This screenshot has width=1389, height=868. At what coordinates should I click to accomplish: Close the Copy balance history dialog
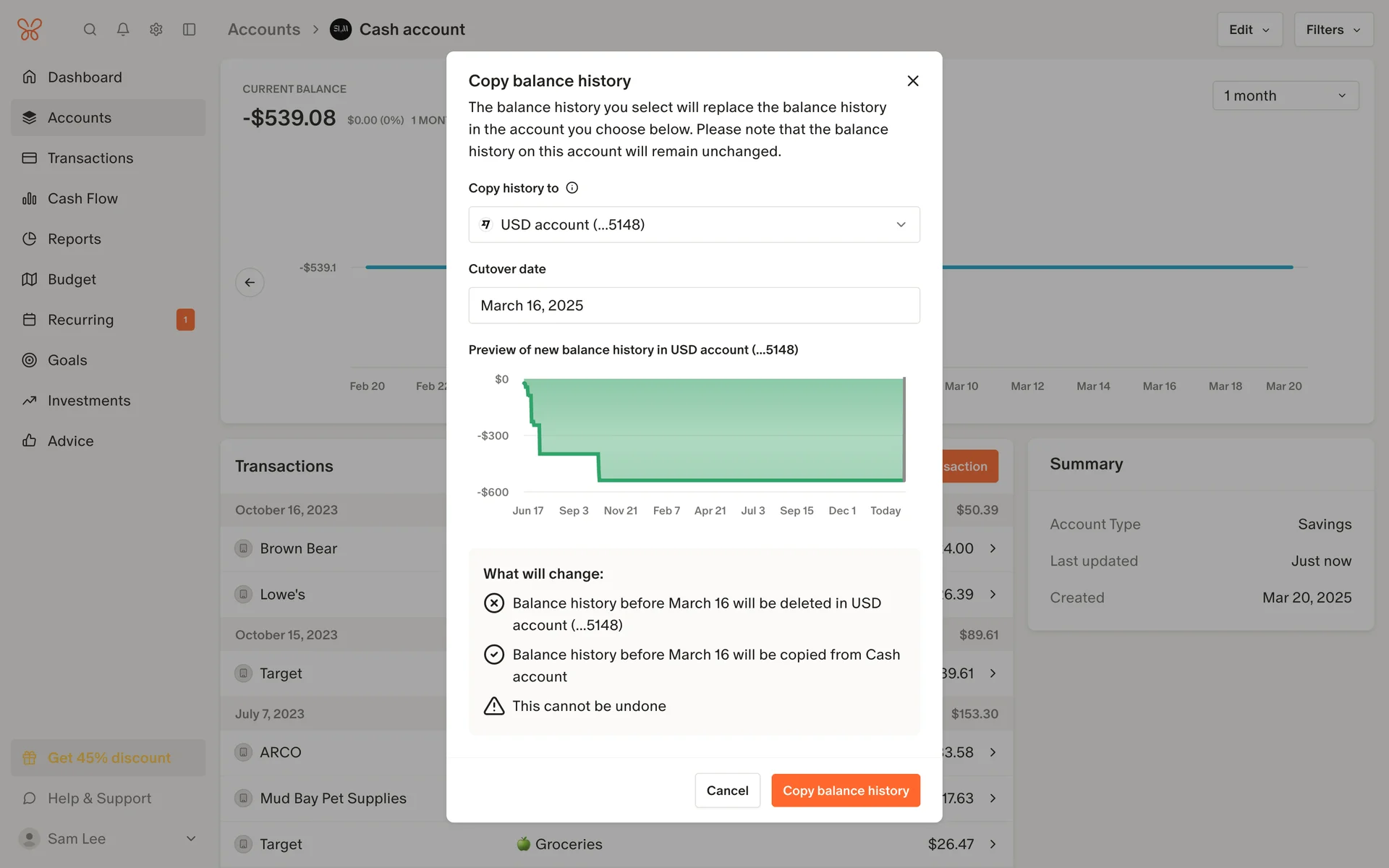[913, 81]
